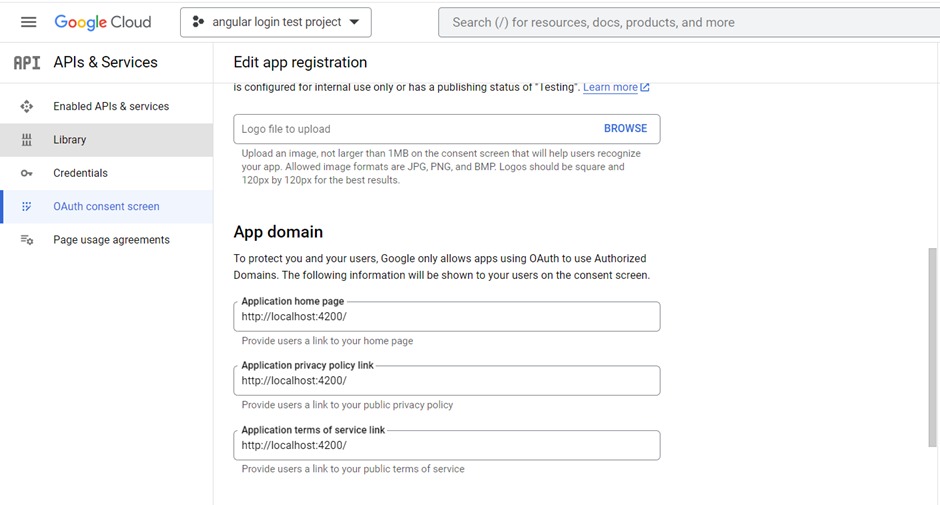Image resolution: width=940 pixels, height=505 pixels.
Task: Open the hamburger navigation menu
Action: (x=28, y=22)
